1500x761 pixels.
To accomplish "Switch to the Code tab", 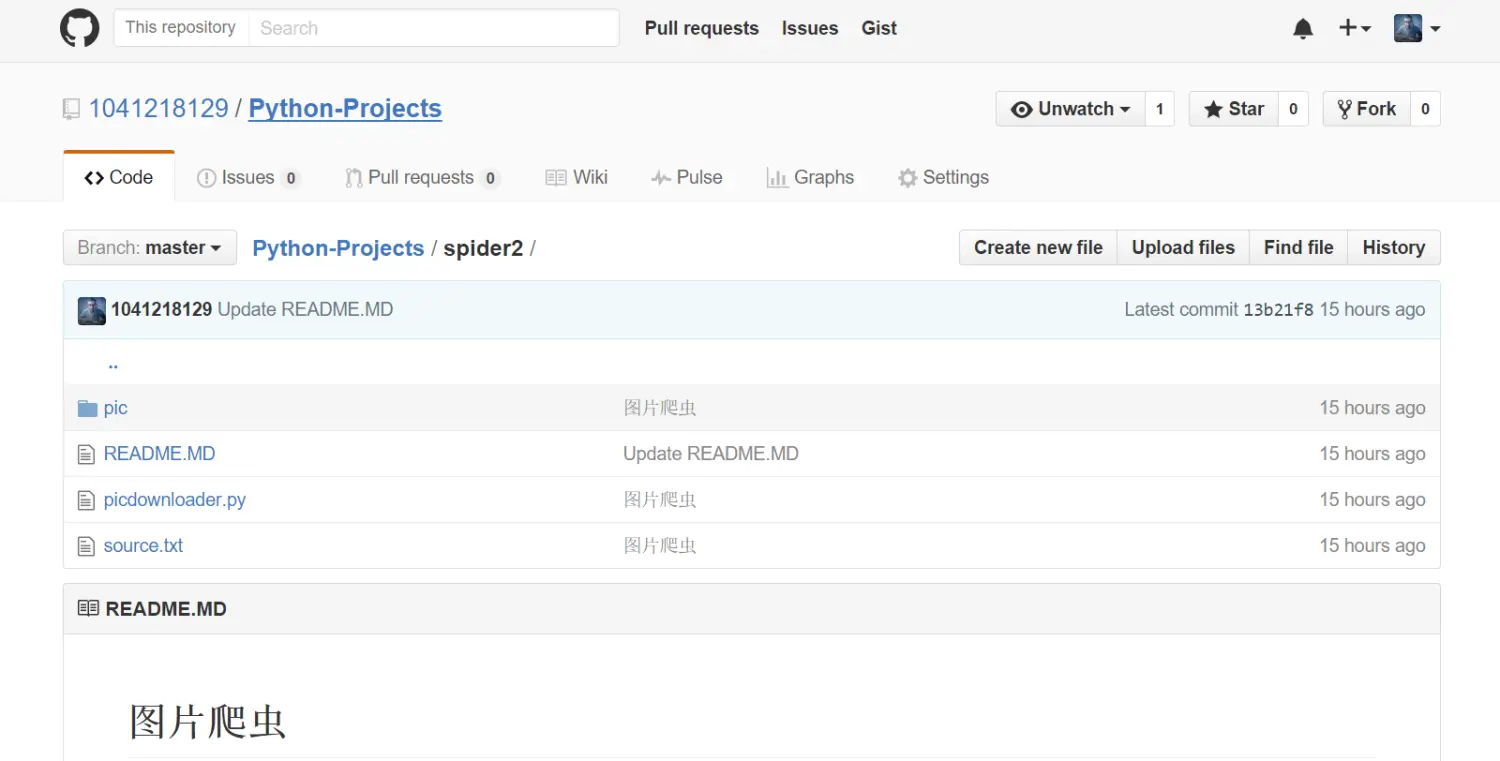I will coord(119,177).
